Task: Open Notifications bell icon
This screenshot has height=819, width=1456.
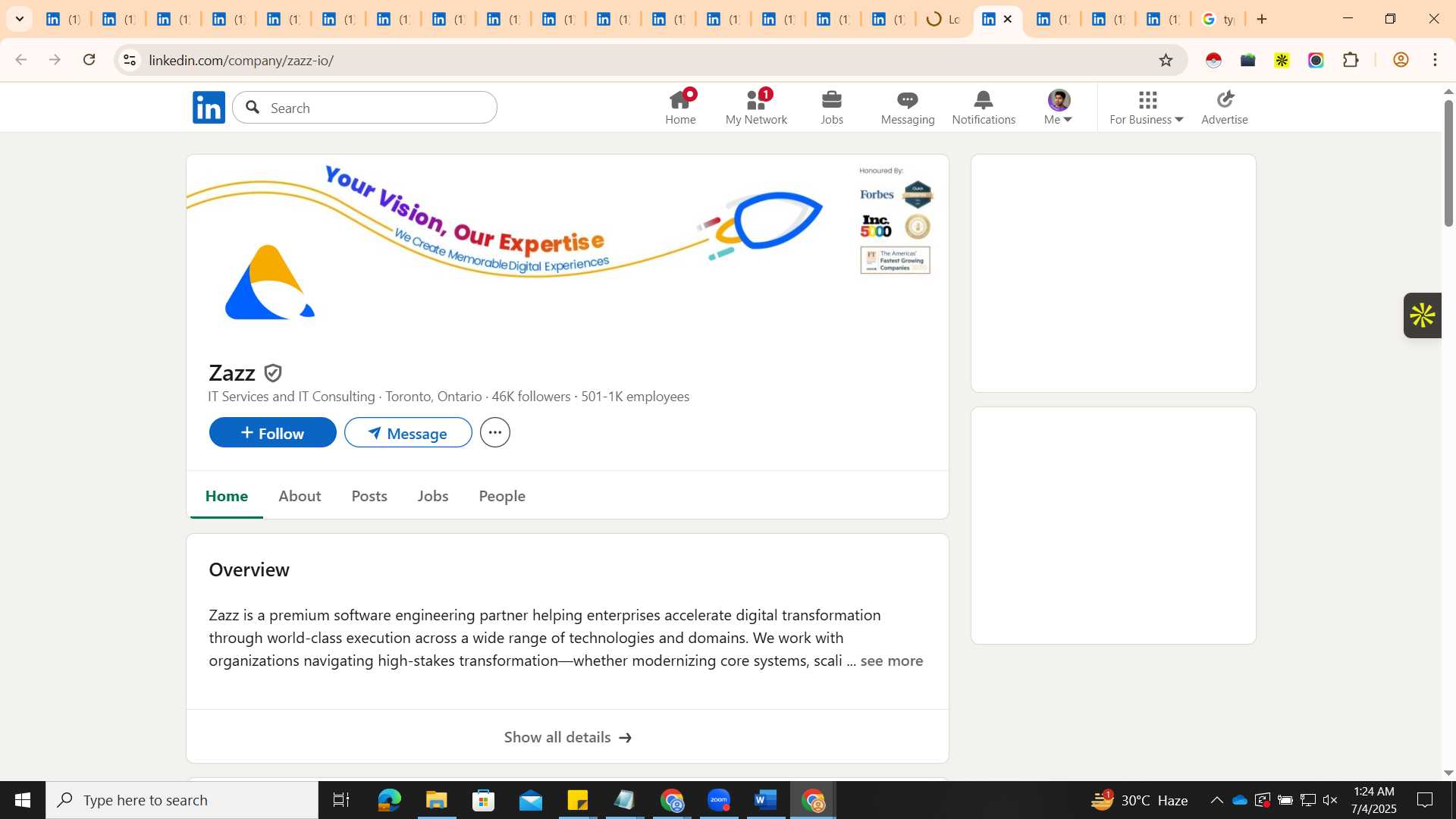Action: 984,107
